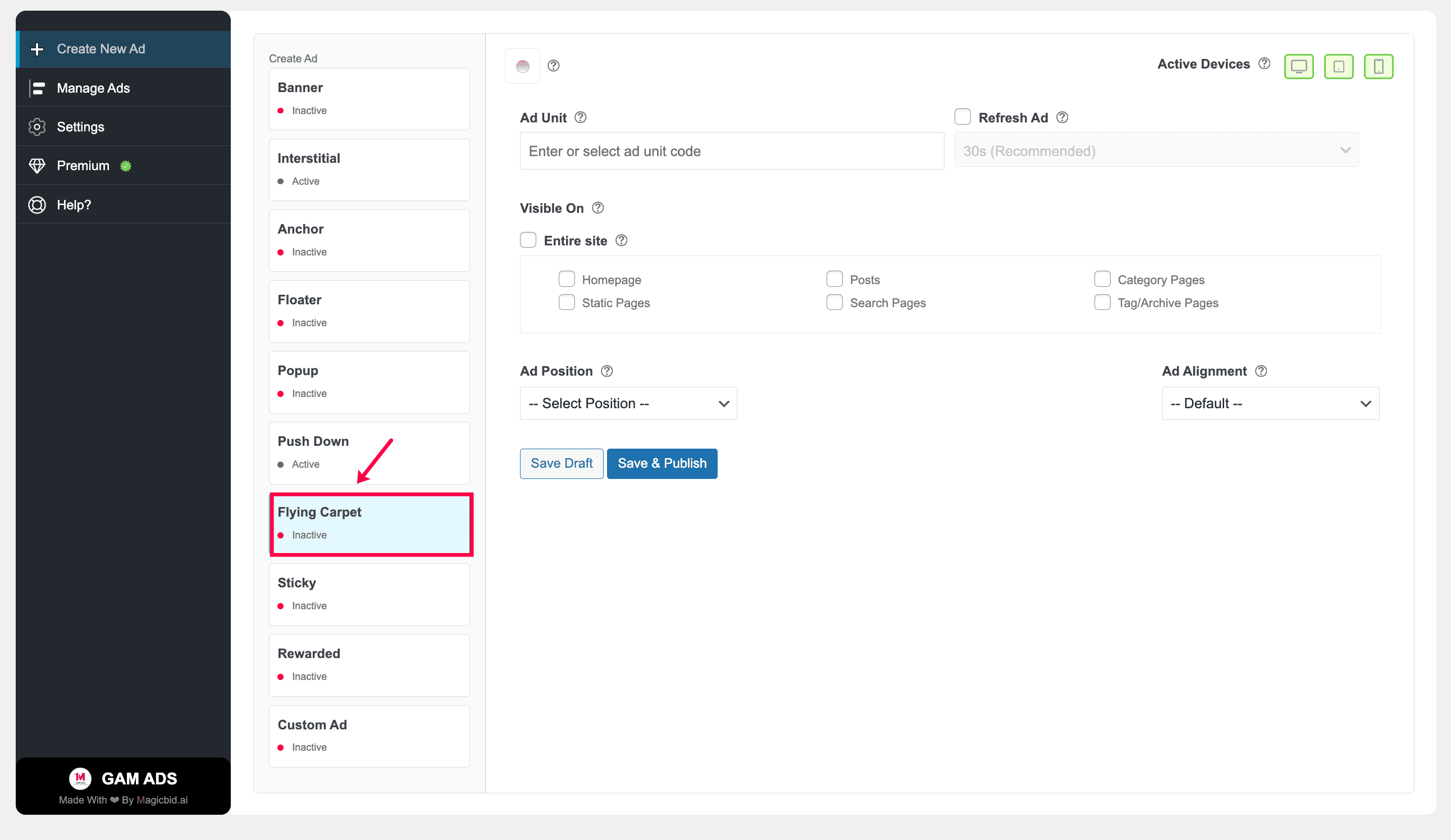Click the ad unit code input field
Screen dimensions: 1451x840
[x=732, y=151]
